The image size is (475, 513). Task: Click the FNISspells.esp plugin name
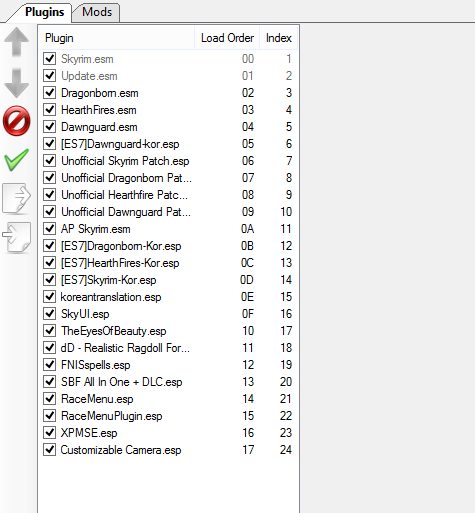95,365
